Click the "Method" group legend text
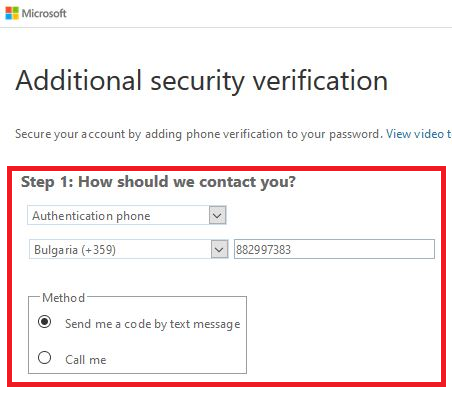Viewport: 452px width, 393px height. (x=63, y=298)
